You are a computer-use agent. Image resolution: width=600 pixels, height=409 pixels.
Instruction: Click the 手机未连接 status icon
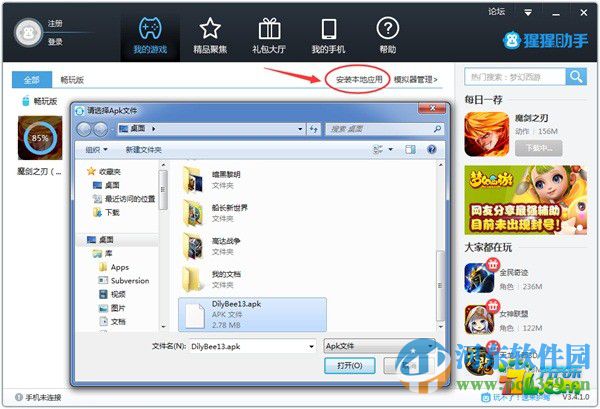click(x=18, y=398)
